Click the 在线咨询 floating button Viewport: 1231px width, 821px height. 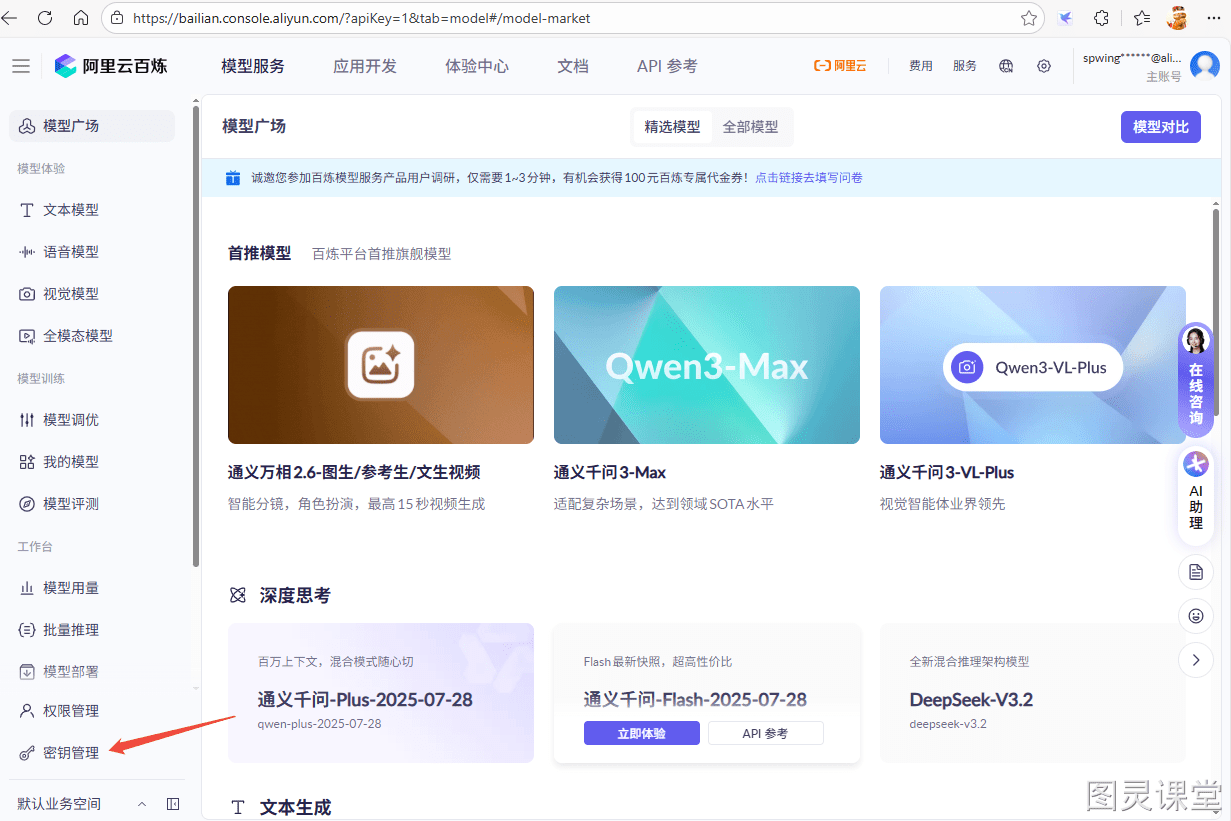(x=1196, y=380)
